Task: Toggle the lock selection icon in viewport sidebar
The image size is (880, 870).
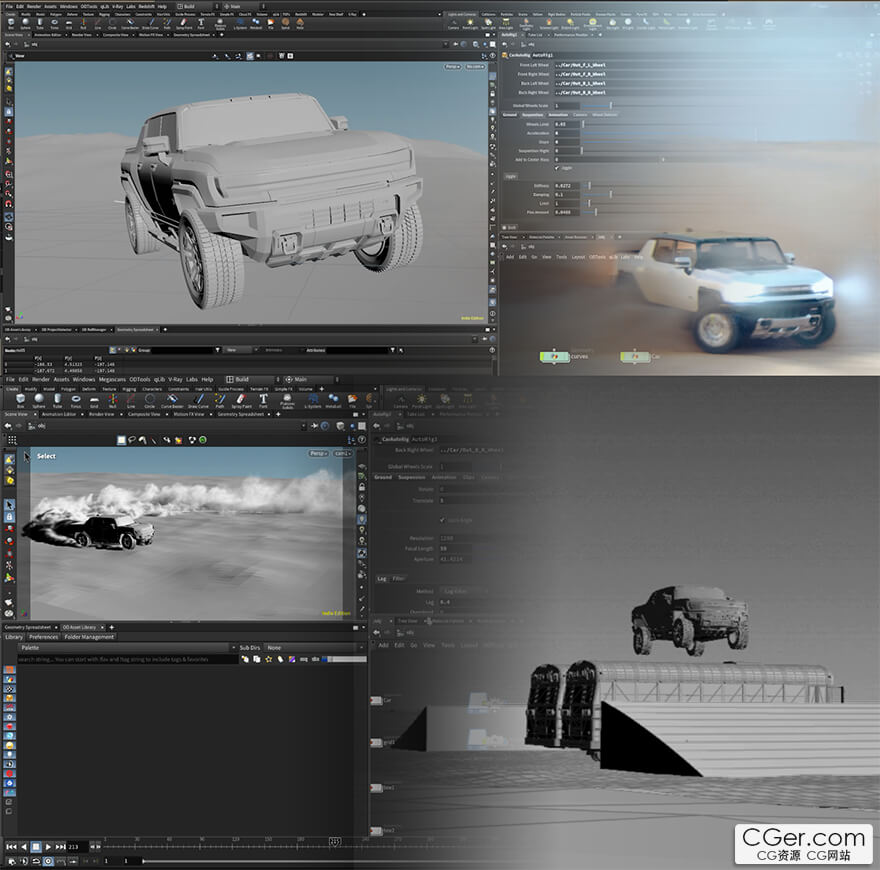Action: click(x=9, y=516)
